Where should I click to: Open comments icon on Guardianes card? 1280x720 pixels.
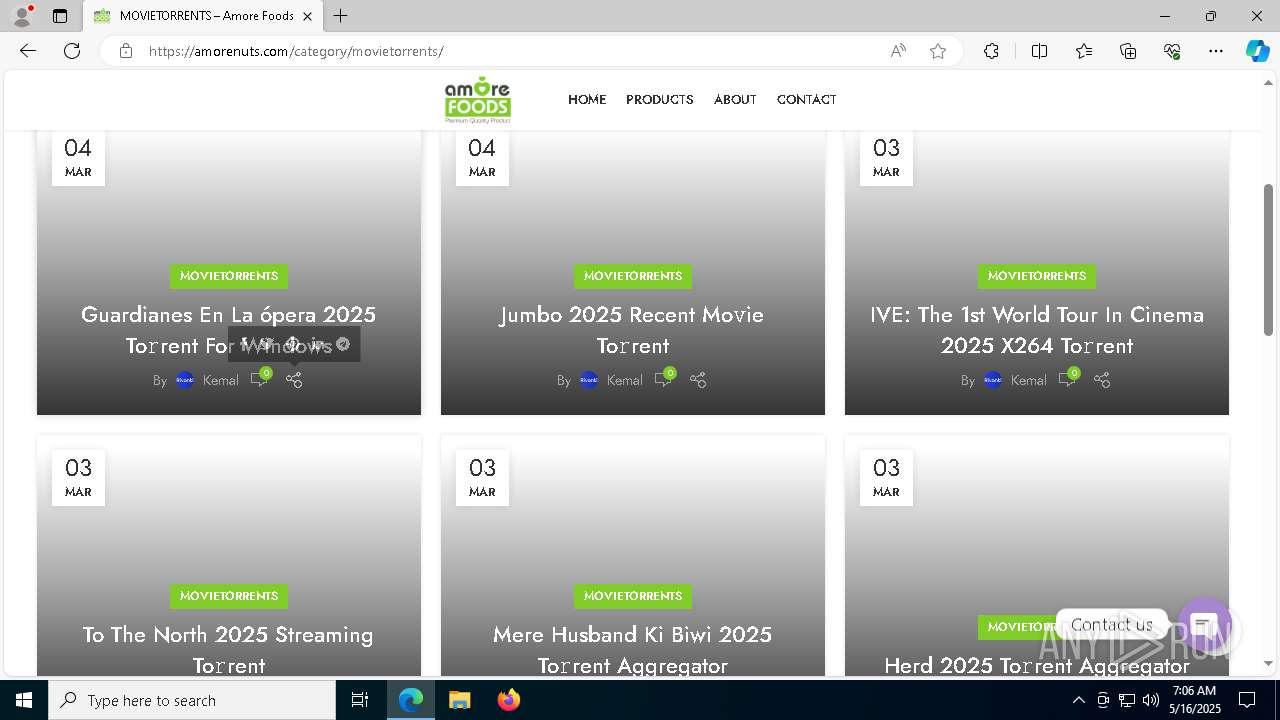[x=260, y=378]
